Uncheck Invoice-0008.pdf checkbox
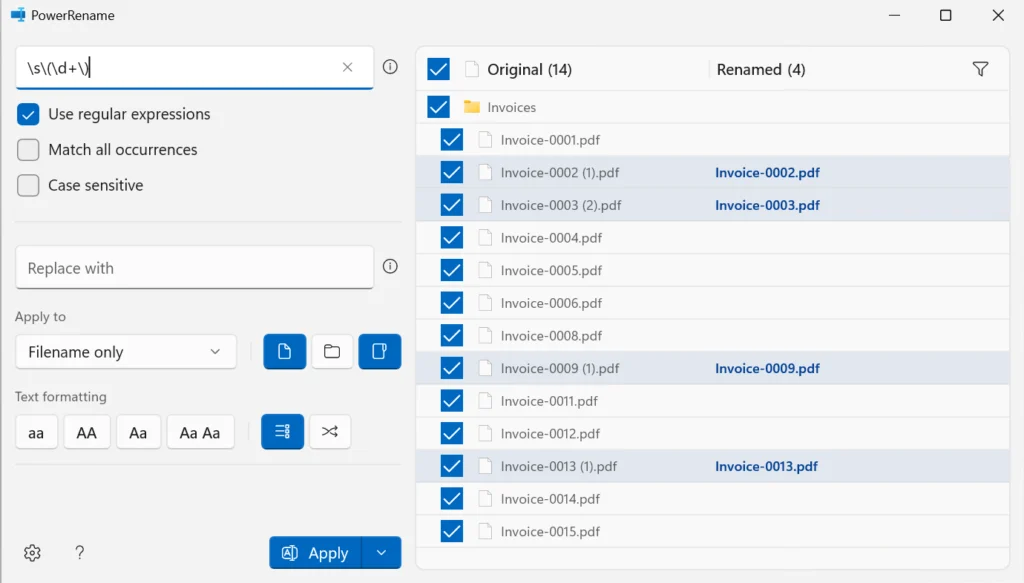Image resolution: width=1024 pixels, height=583 pixels. click(451, 336)
